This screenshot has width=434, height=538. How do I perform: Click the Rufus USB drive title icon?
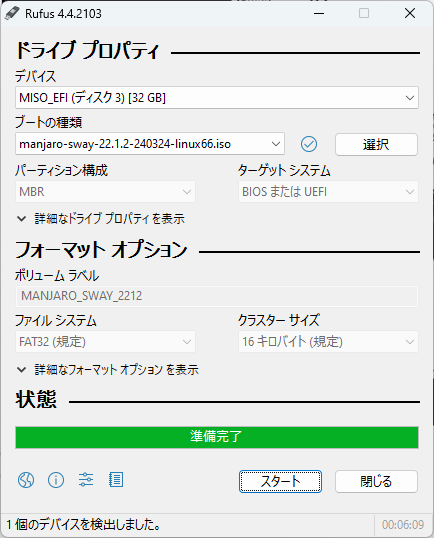(12, 14)
